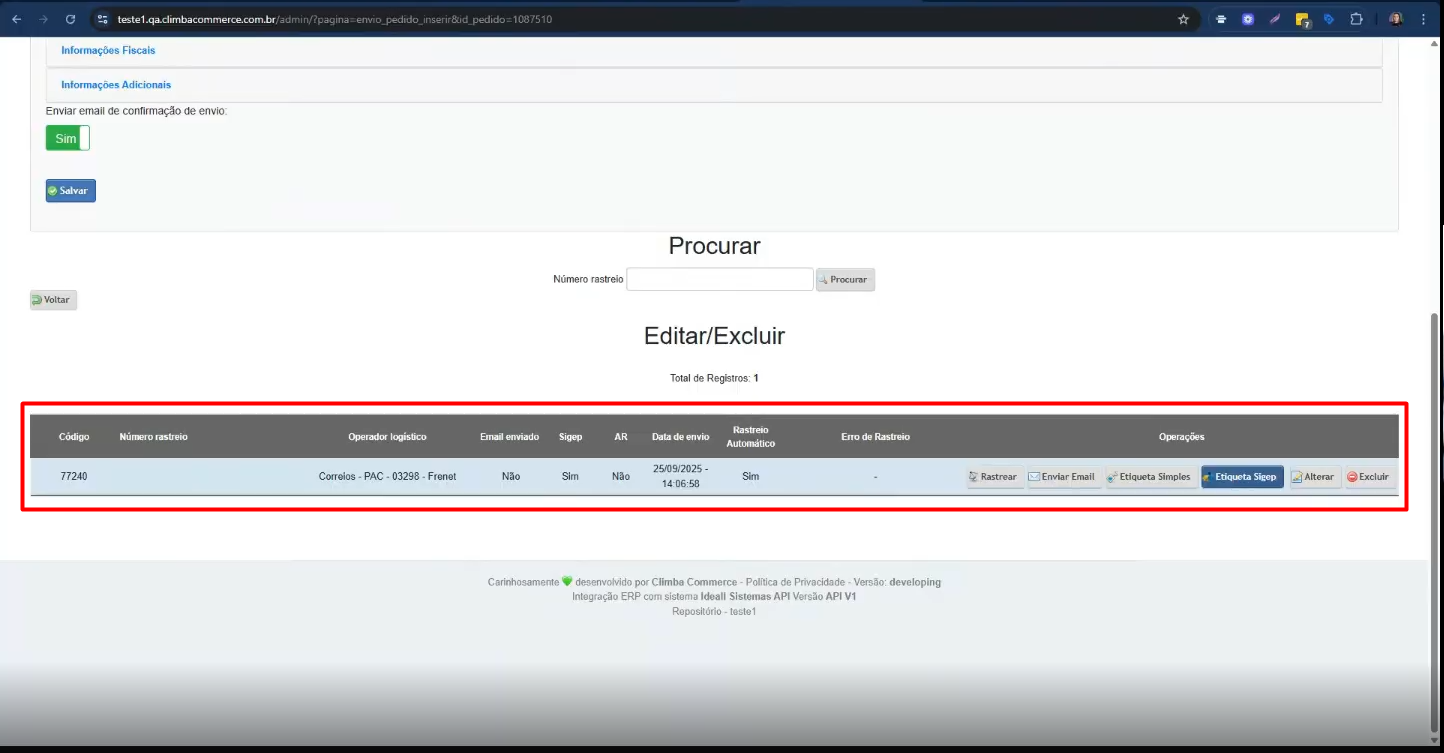The height and width of the screenshot is (753, 1444).
Task: Click the Rastrear tracking button
Action: pyautogui.click(x=995, y=477)
